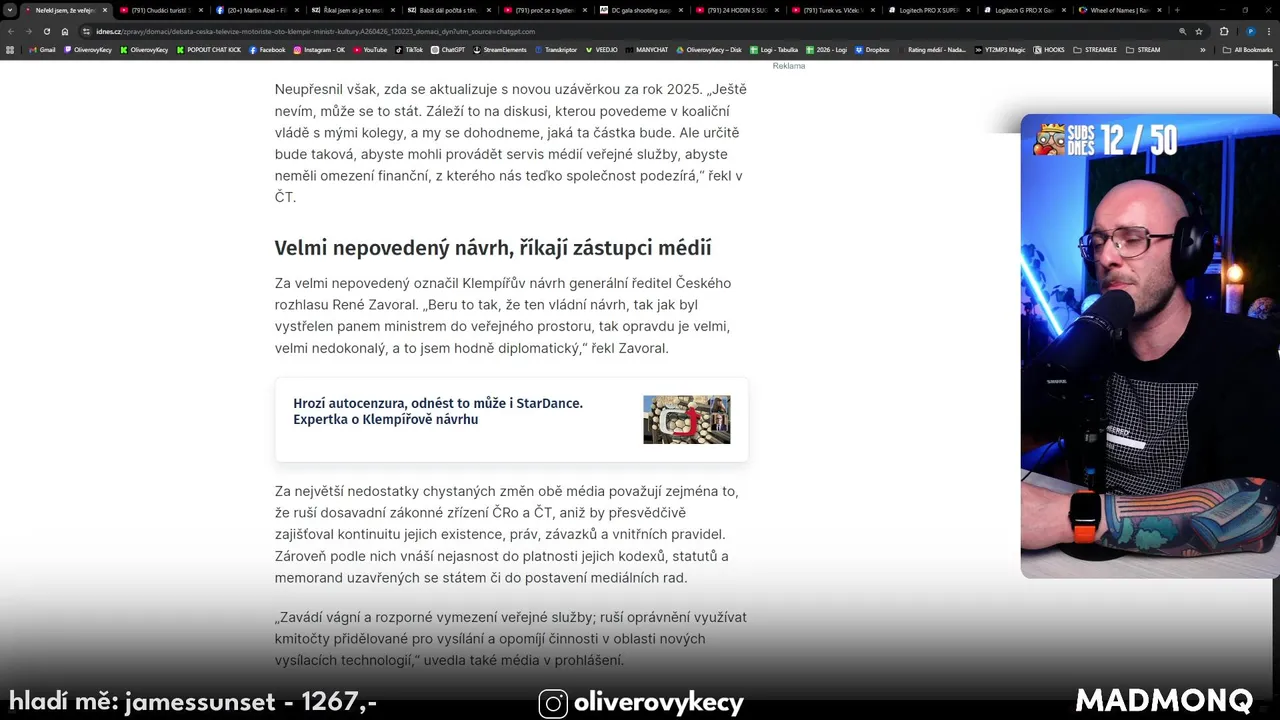The image size is (1280, 720).
Task: Switch to the DC gala shooting tab
Action: (x=641, y=10)
